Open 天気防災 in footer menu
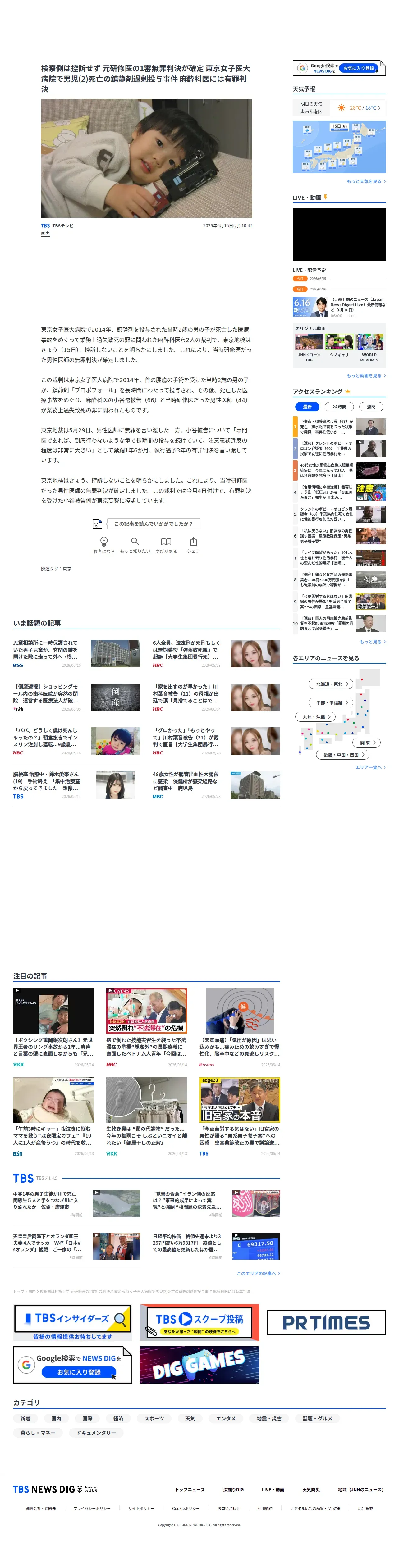The image size is (399, 1568). (311, 1489)
